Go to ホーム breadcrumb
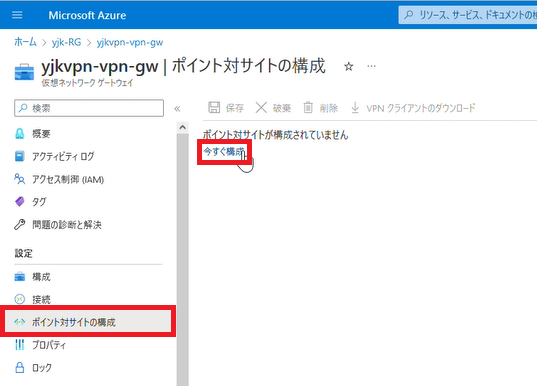Image resolution: width=537 pixels, height=386 pixels. (x=25, y=42)
